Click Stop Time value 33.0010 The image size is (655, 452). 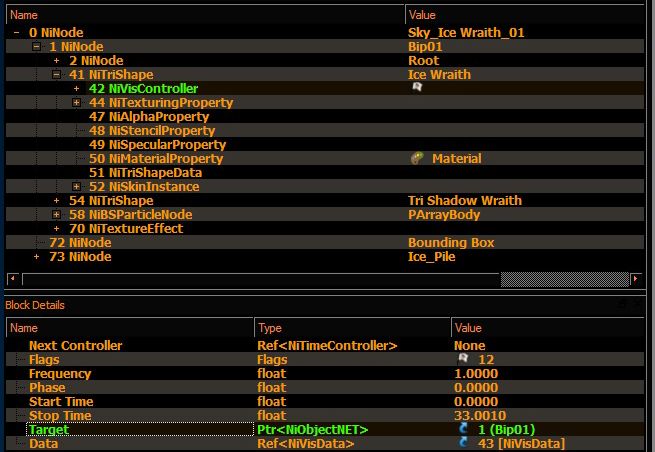pyautogui.click(x=480, y=415)
